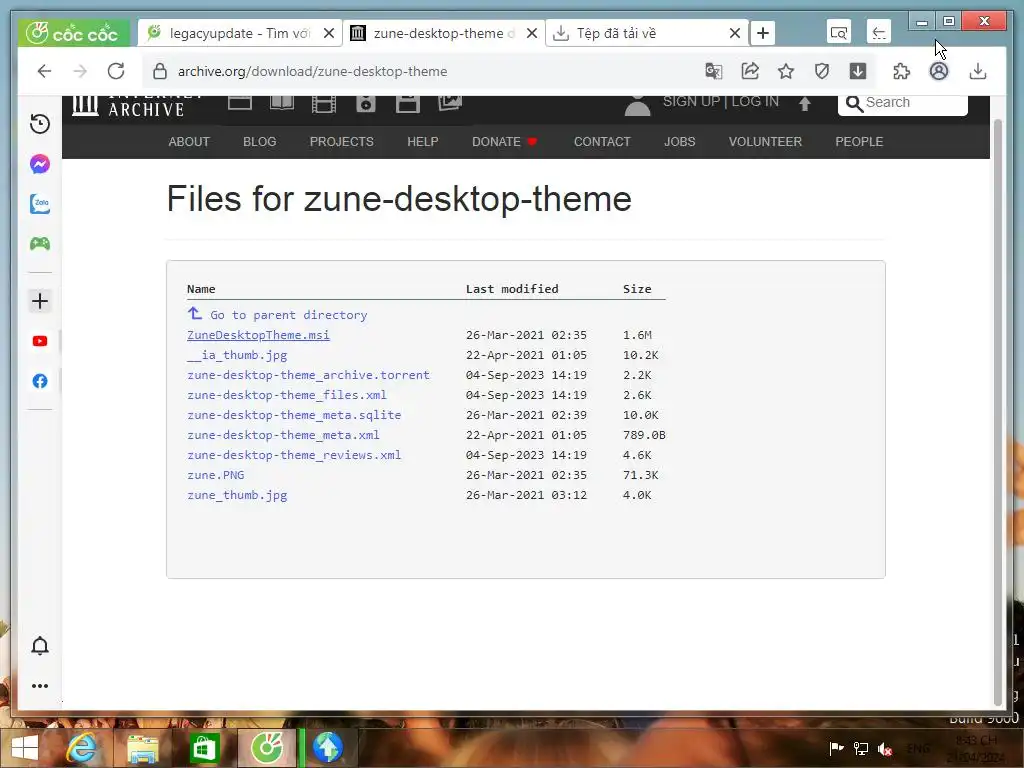The height and width of the screenshot is (768, 1024).
Task: Open the extensions puzzle icon
Action: coord(902,71)
